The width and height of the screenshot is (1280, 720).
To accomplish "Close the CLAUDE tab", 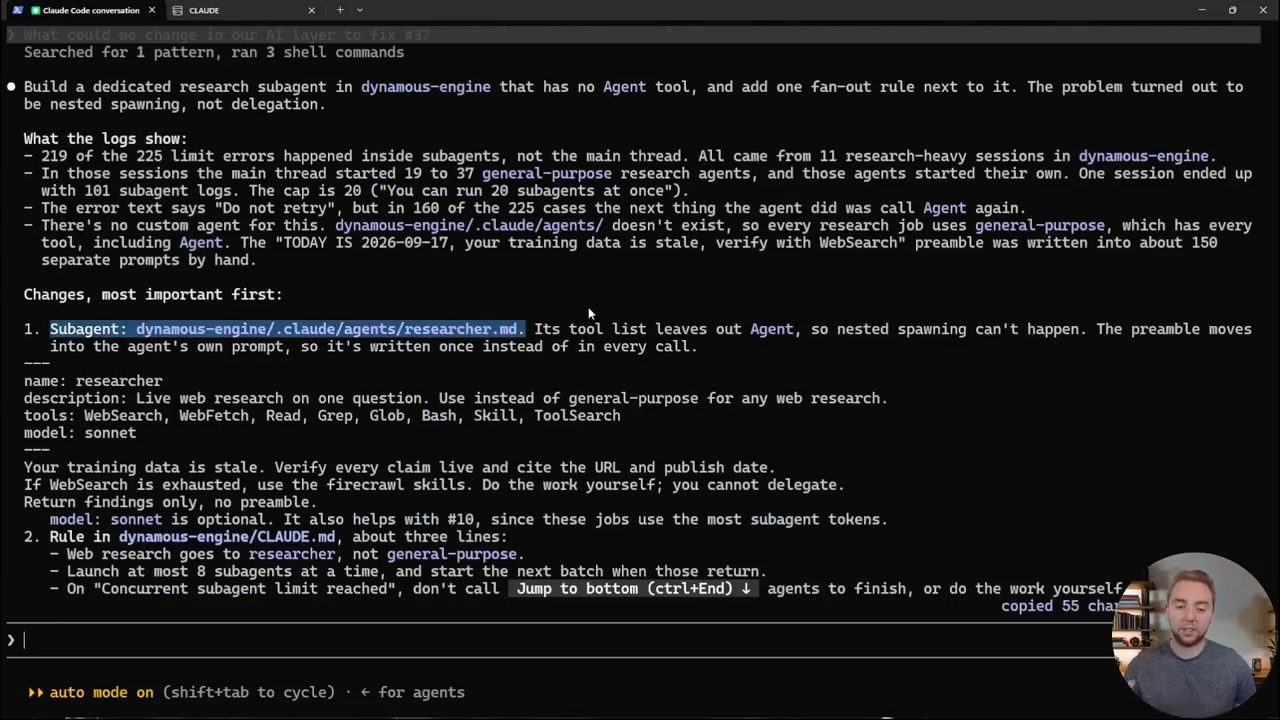I will 311,10.
